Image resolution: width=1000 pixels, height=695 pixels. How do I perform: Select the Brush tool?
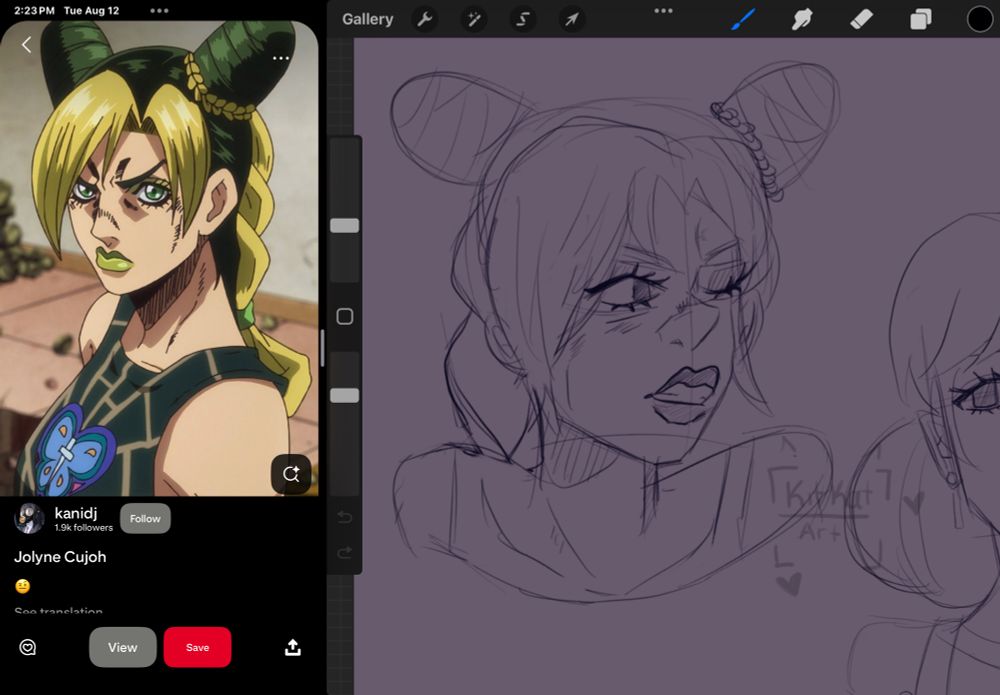click(743, 19)
